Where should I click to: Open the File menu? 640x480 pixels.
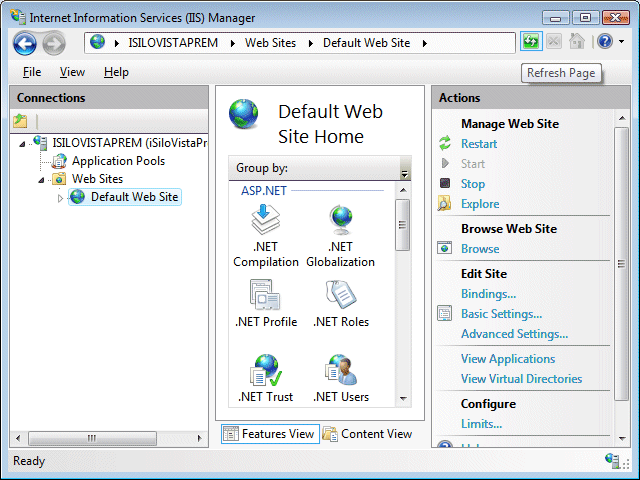pos(32,72)
